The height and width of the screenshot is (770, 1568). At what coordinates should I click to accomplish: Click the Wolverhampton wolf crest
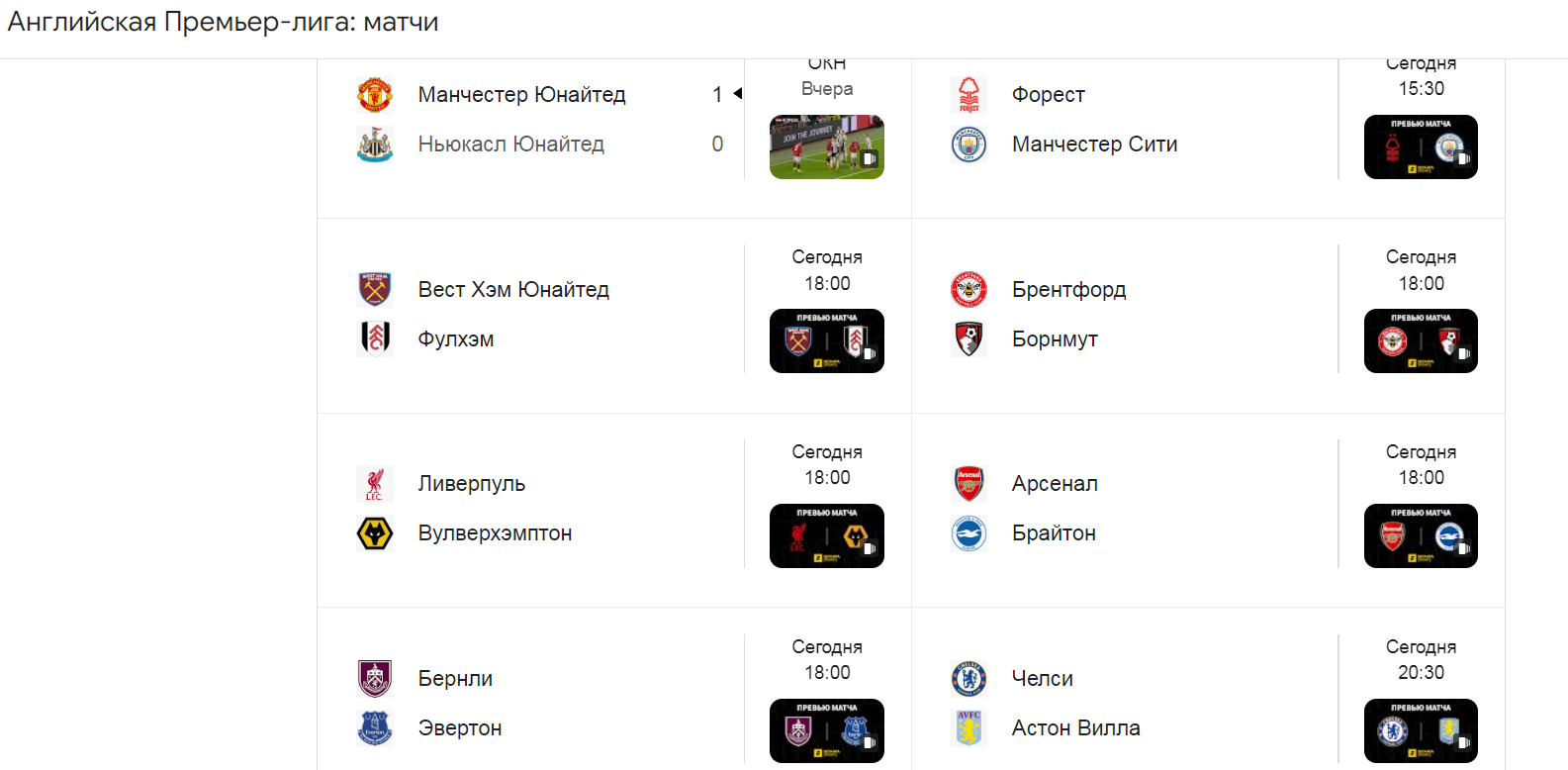click(x=375, y=533)
